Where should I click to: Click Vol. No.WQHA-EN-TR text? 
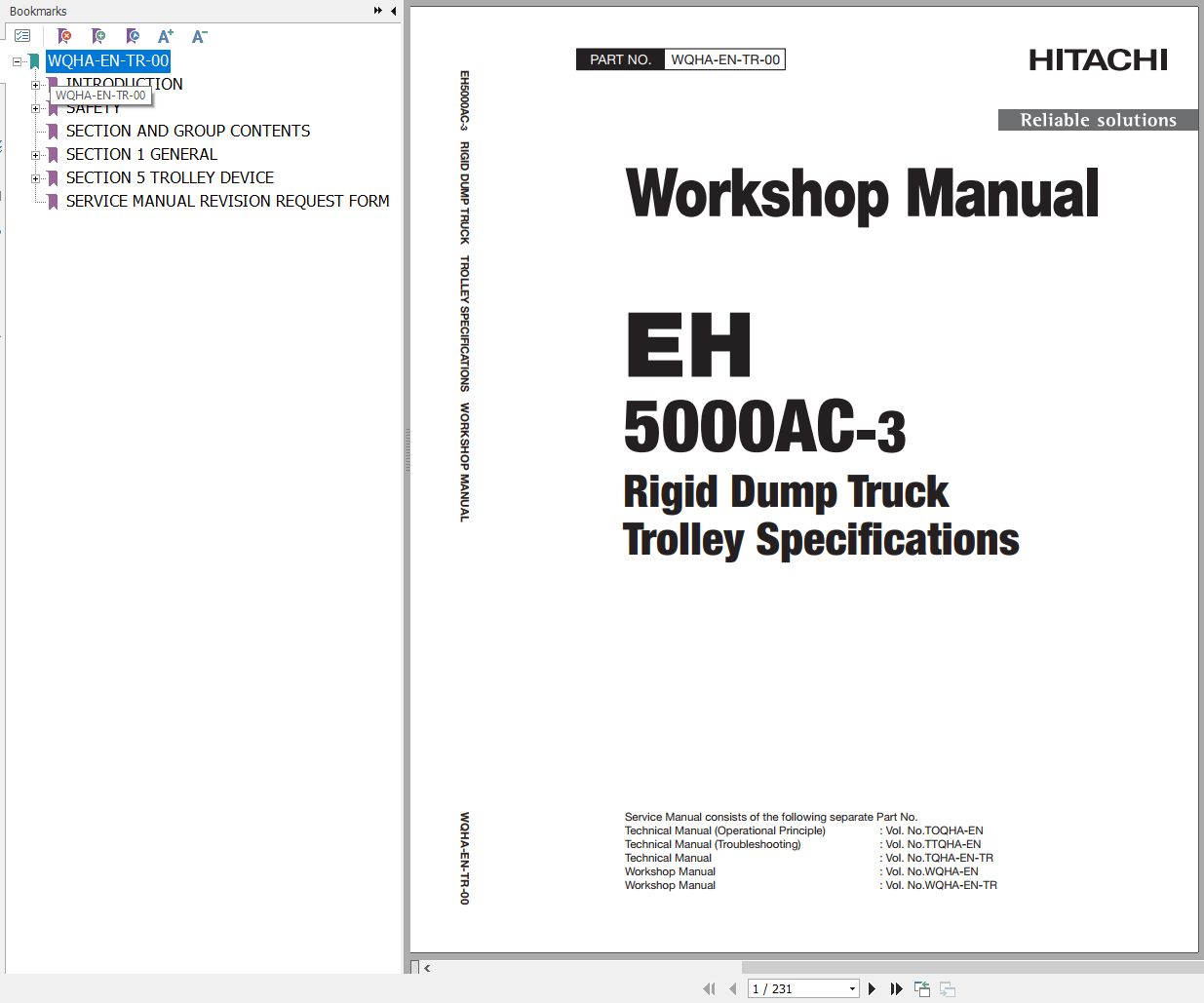pos(941,885)
